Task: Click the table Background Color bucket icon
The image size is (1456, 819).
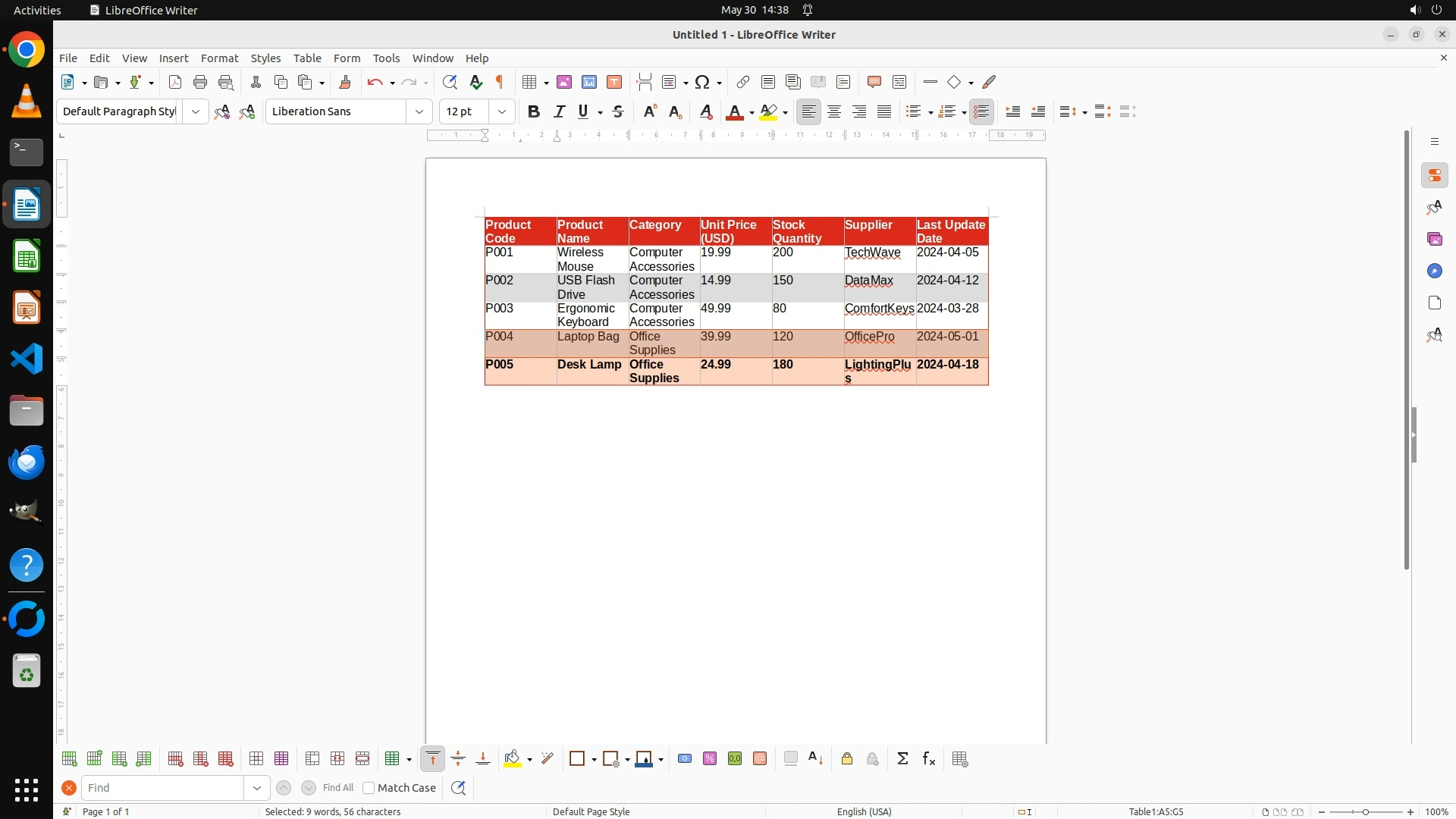Action: (513, 759)
